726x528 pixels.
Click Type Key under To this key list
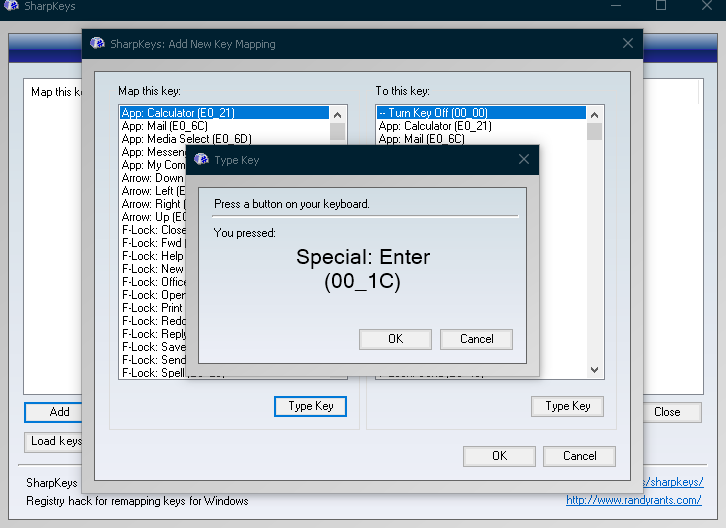pyautogui.click(x=567, y=406)
